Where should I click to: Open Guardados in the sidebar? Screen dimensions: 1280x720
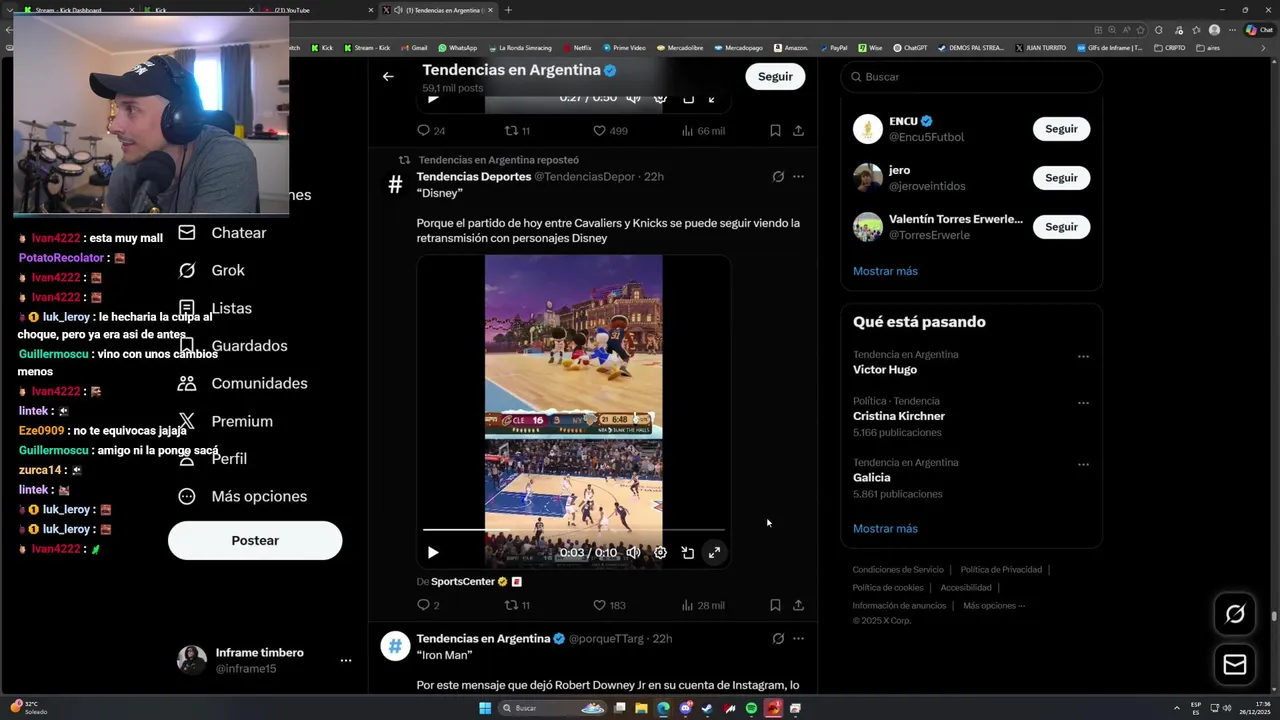click(x=232, y=346)
